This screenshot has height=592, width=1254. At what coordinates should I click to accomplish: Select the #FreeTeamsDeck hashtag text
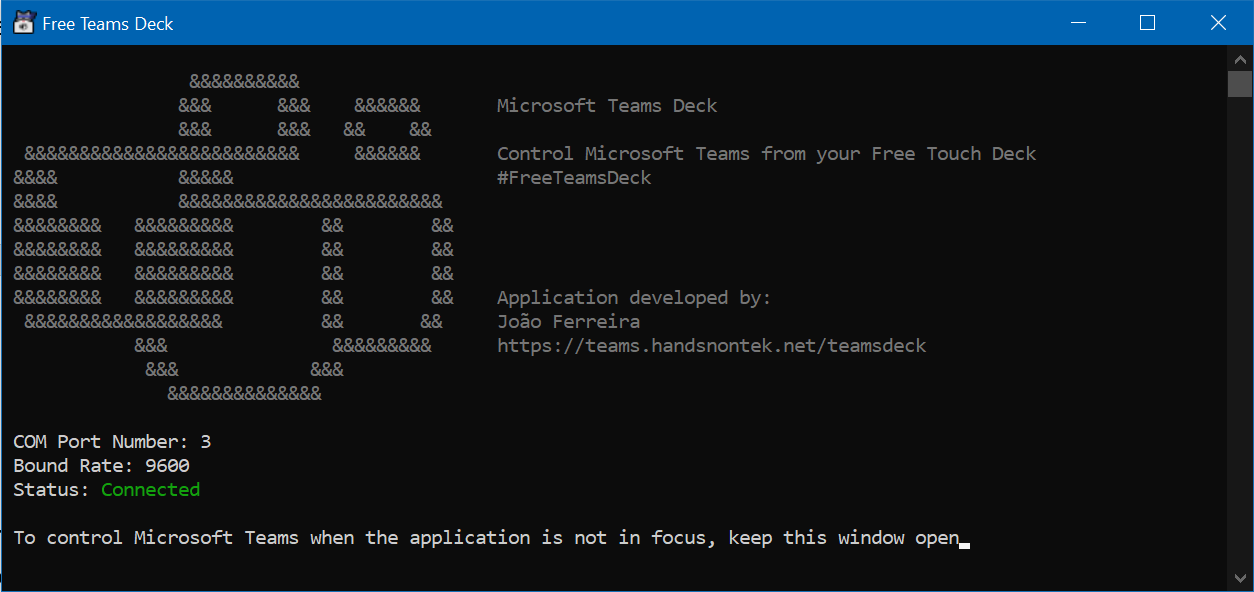tap(574, 177)
